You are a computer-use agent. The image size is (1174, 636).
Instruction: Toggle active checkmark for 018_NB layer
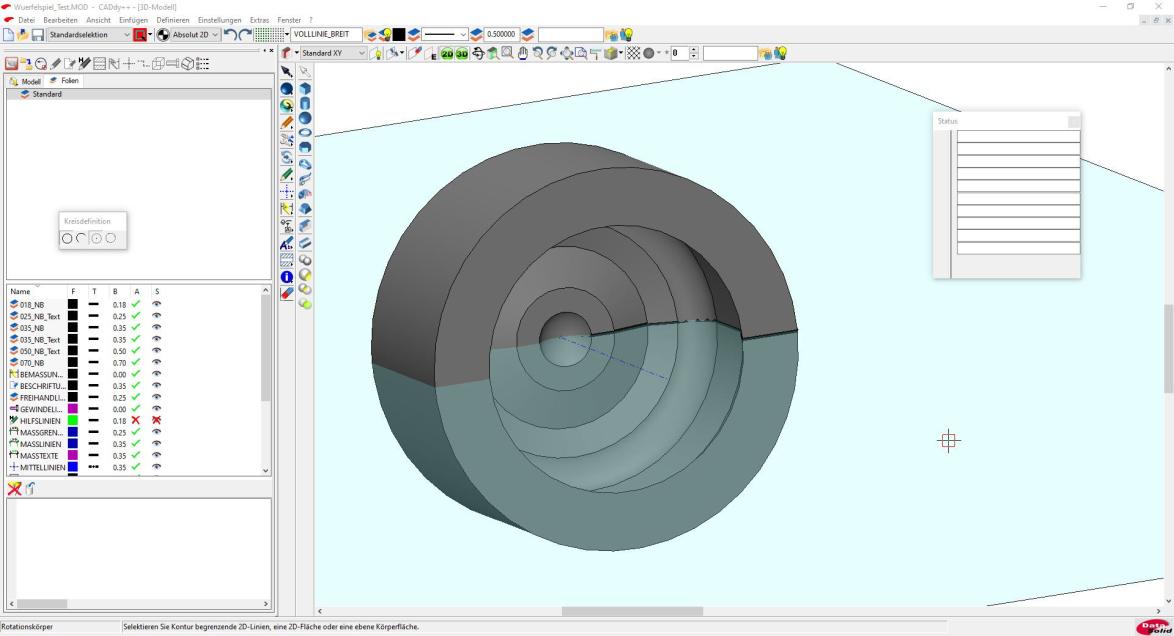tap(135, 304)
